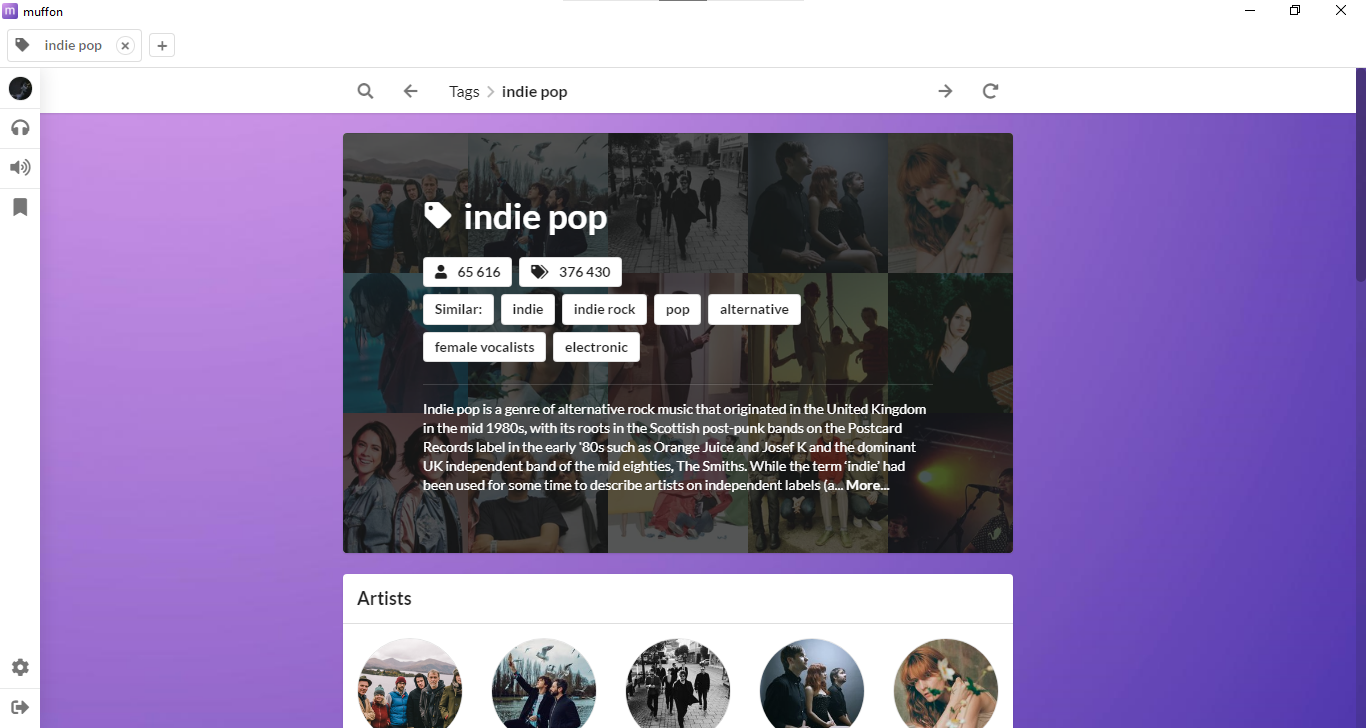This screenshot has height=728, width=1366.
Task: Open the search magnifier icon
Action: coord(365,91)
